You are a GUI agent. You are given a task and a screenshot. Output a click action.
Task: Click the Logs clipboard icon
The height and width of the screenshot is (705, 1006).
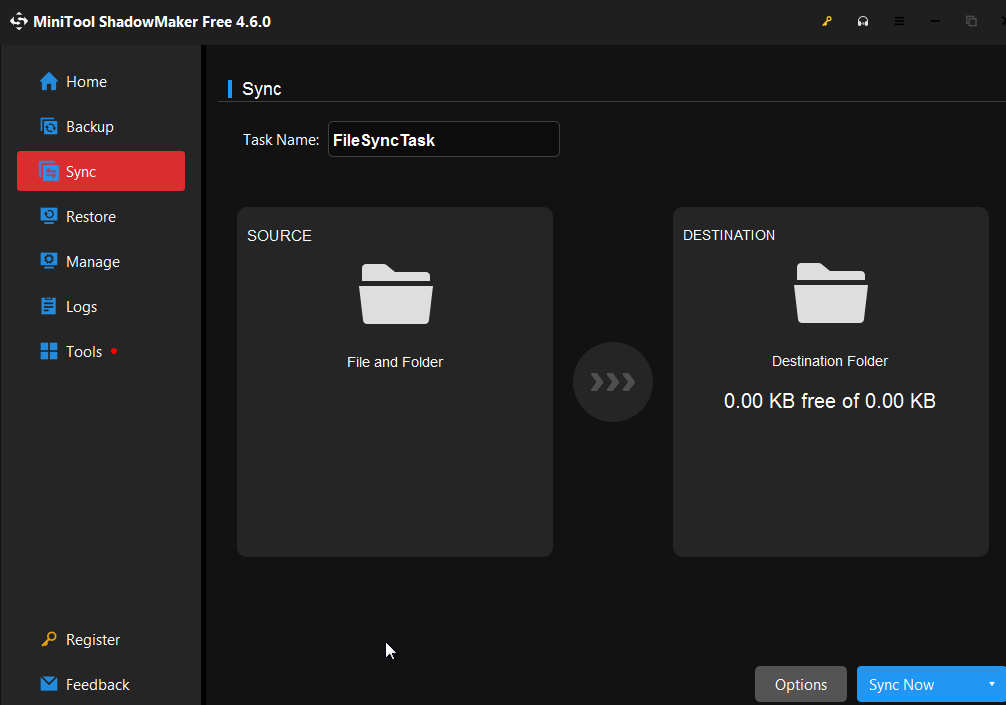point(49,306)
